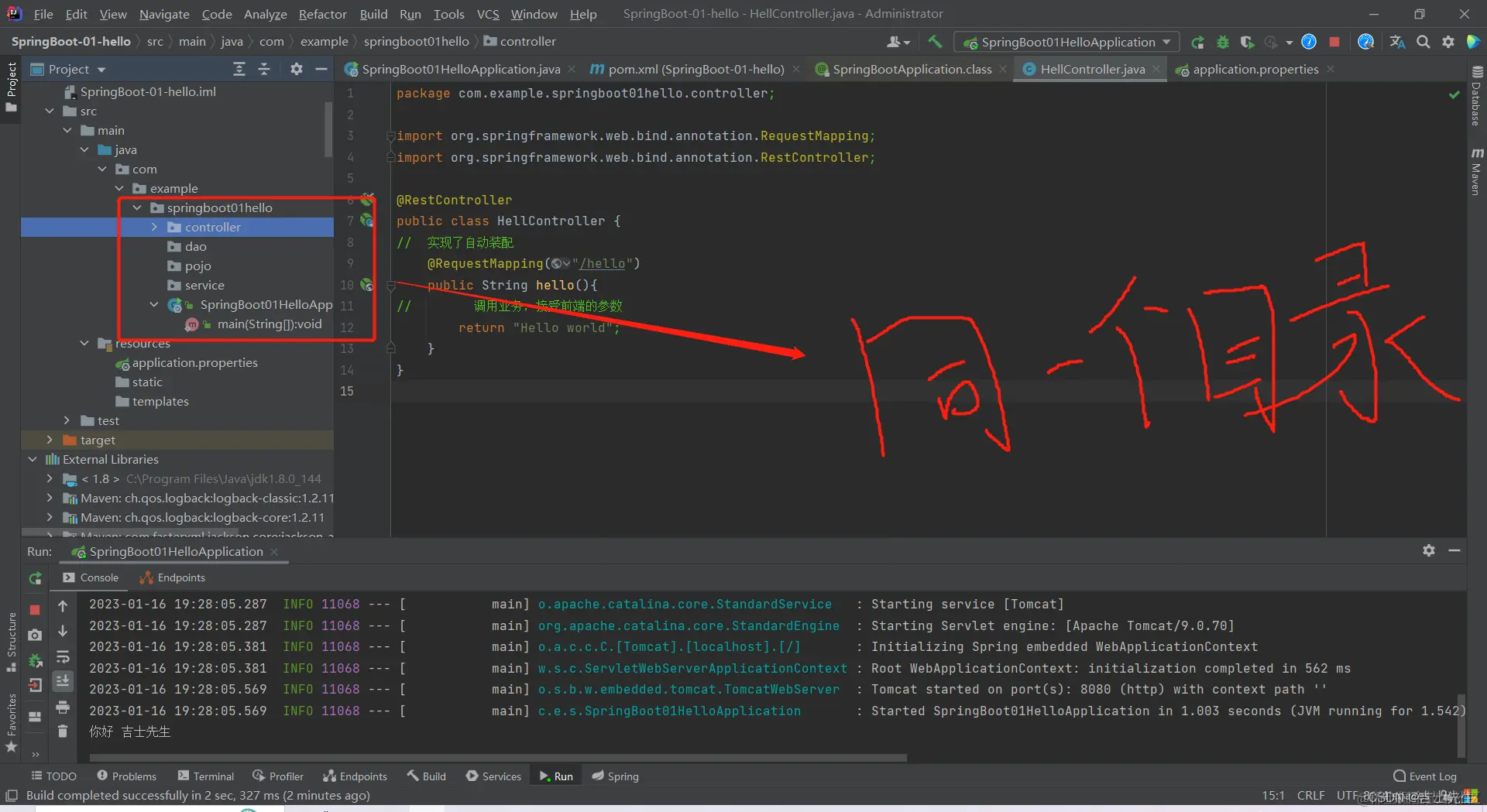Click the camera Dump Threads icon

click(35, 635)
